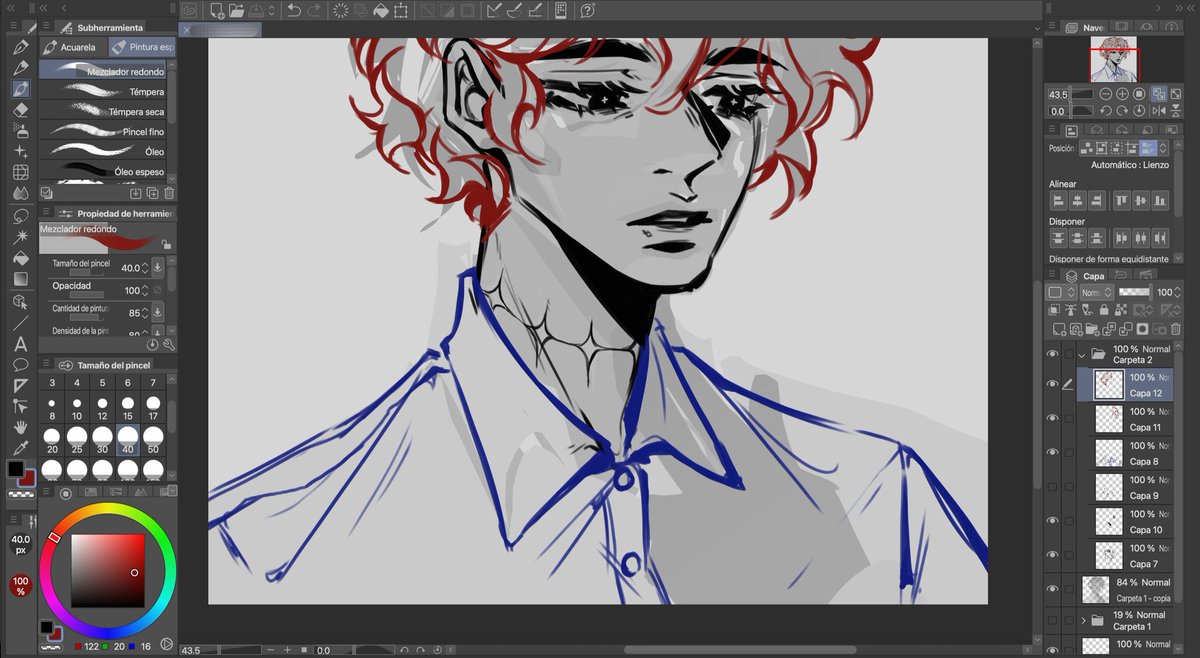The image size is (1200, 658).
Task: Select the Operation object tool
Action: 20,301
